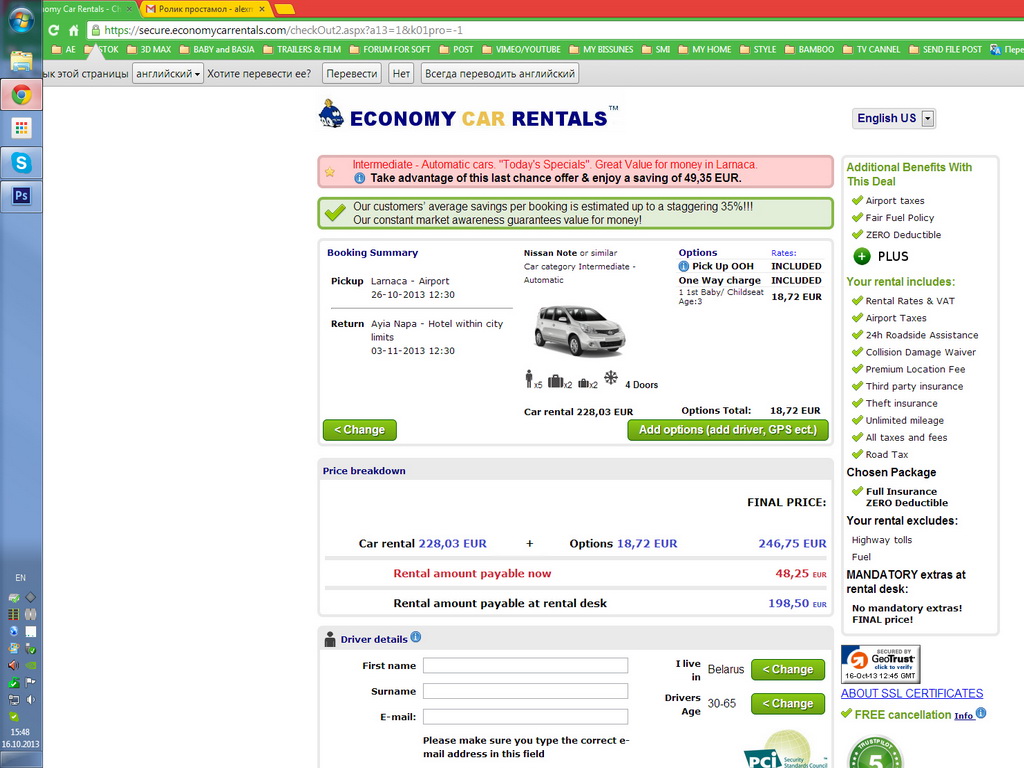The image size is (1024, 768).
Task: Click the info icon next to Driver details
Action: pyautogui.click(x=416, y=637)
